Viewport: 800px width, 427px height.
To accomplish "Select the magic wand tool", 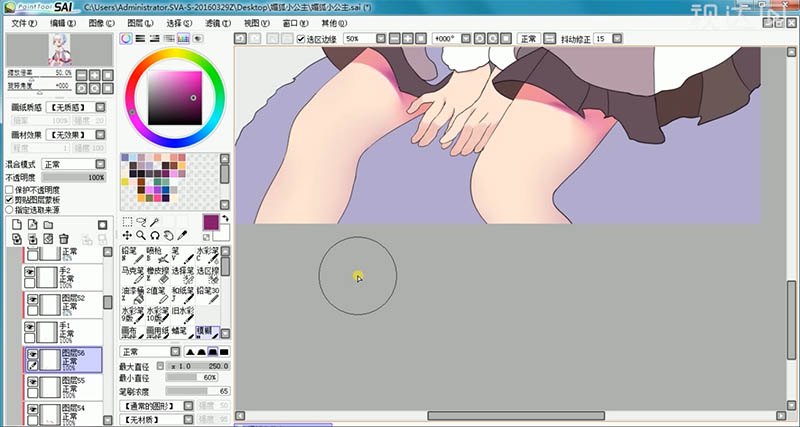I will pyautogui.click(x=155, y=221).
